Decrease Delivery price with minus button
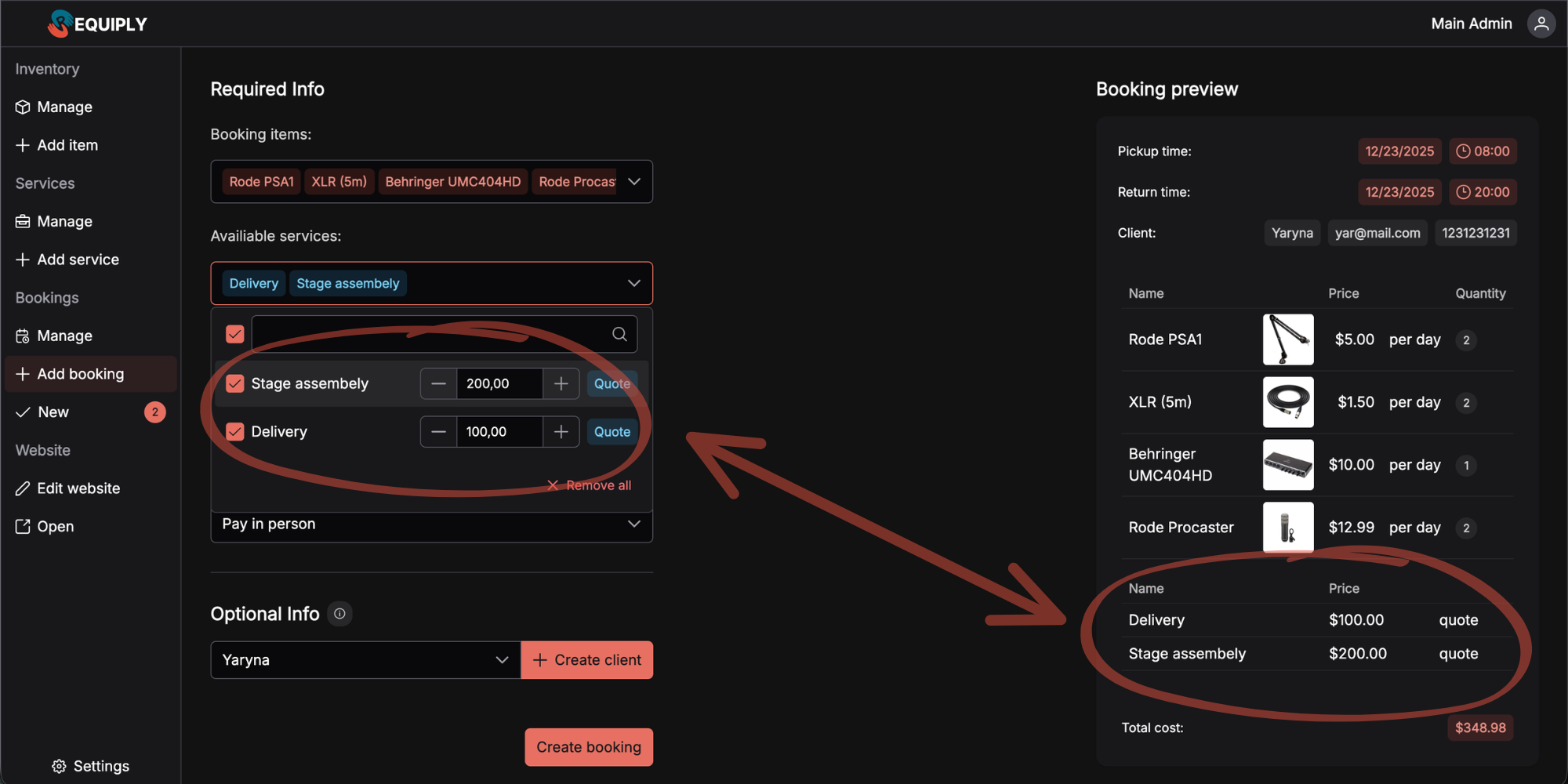 (x=439, y=432)
